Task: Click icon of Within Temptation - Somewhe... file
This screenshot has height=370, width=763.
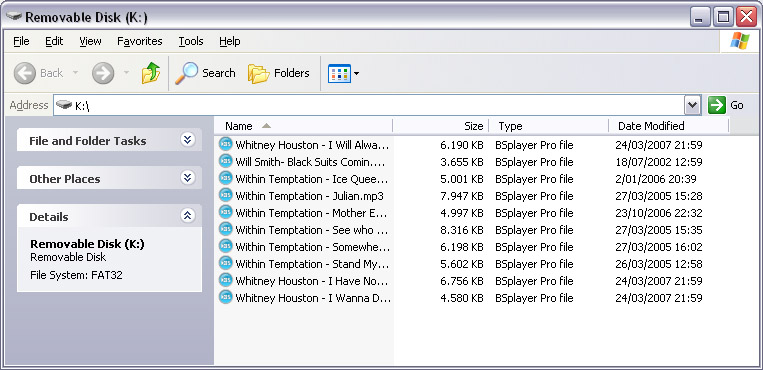Action: 226,246
